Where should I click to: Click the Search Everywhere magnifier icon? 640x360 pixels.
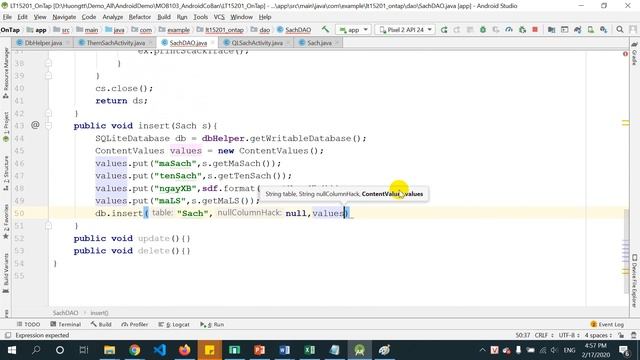(x=620, y=30)
